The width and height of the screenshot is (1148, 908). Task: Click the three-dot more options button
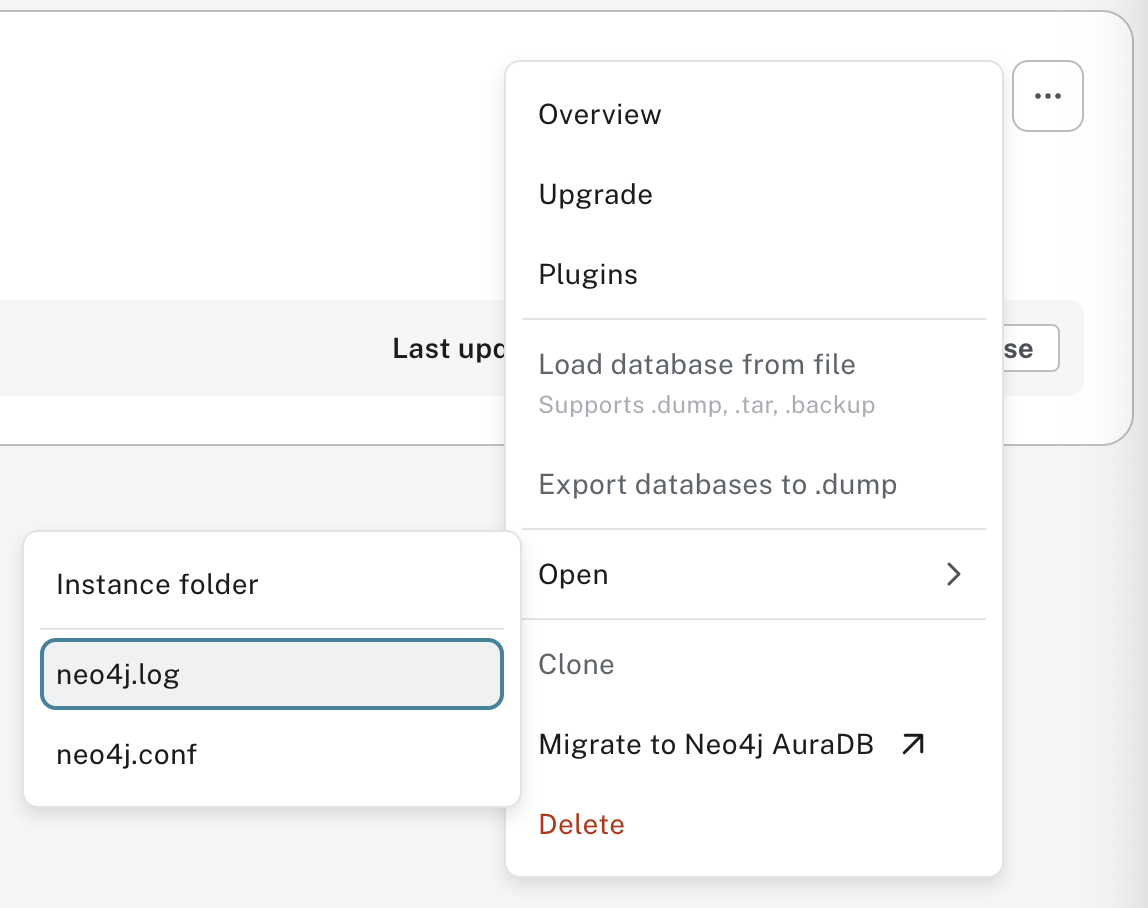coord(1047,96)
